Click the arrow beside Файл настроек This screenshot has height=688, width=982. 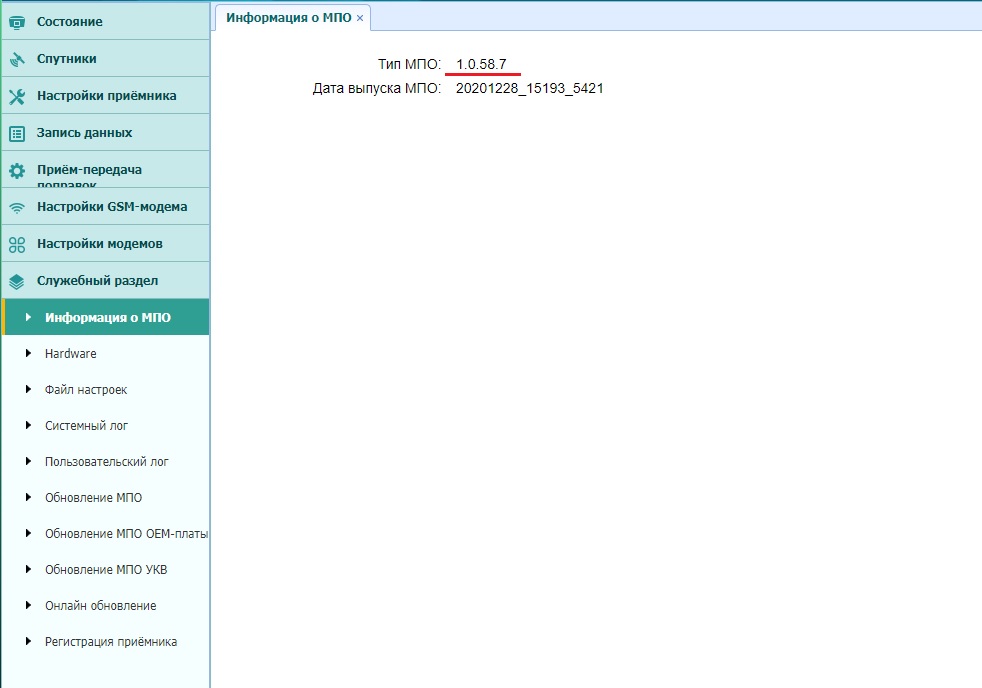pos(28,389)
